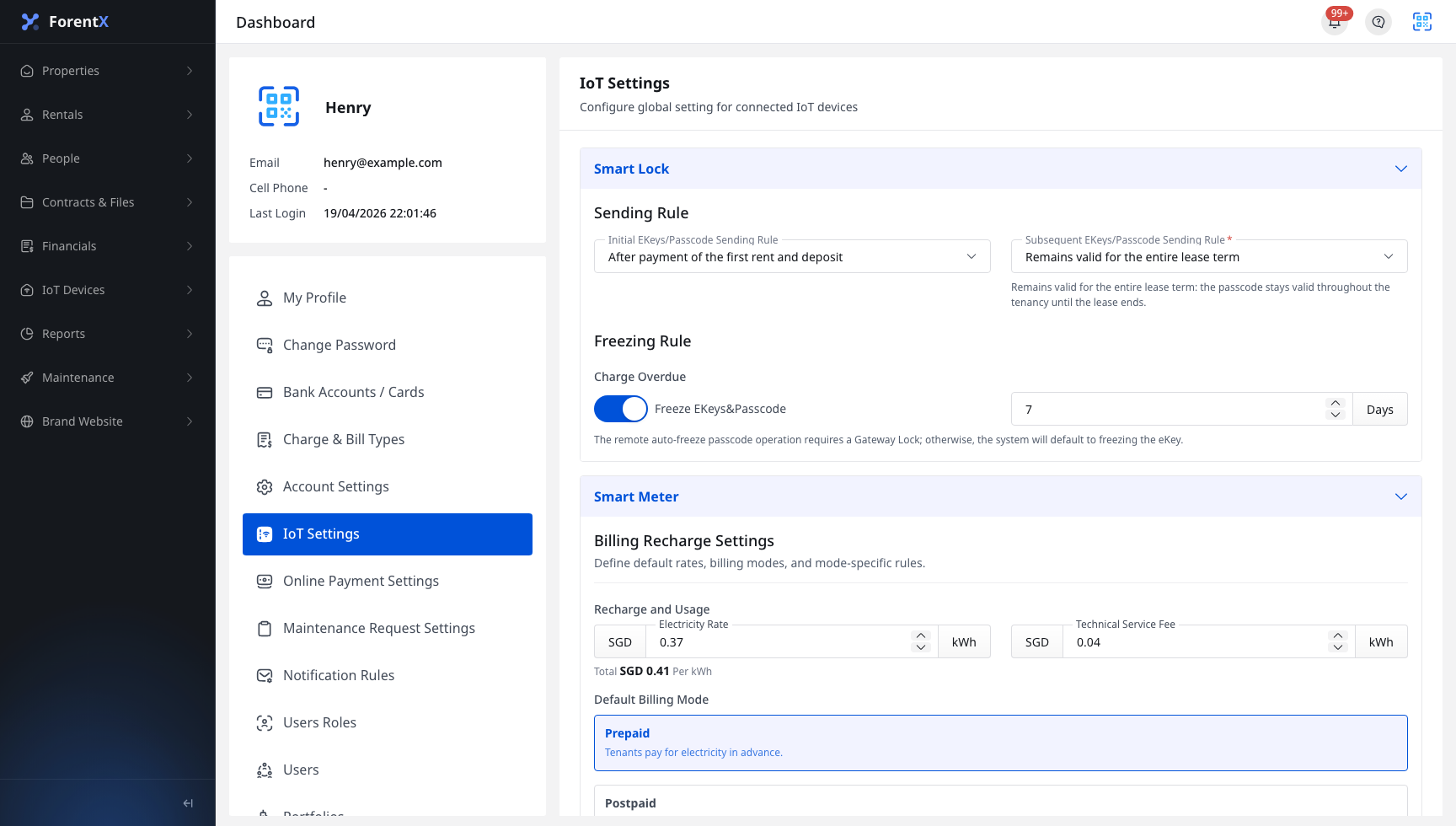The width and height of the screenshot is (1456, 826).
Task: Open Online Payment Settings
Action: tap(388, 582)
